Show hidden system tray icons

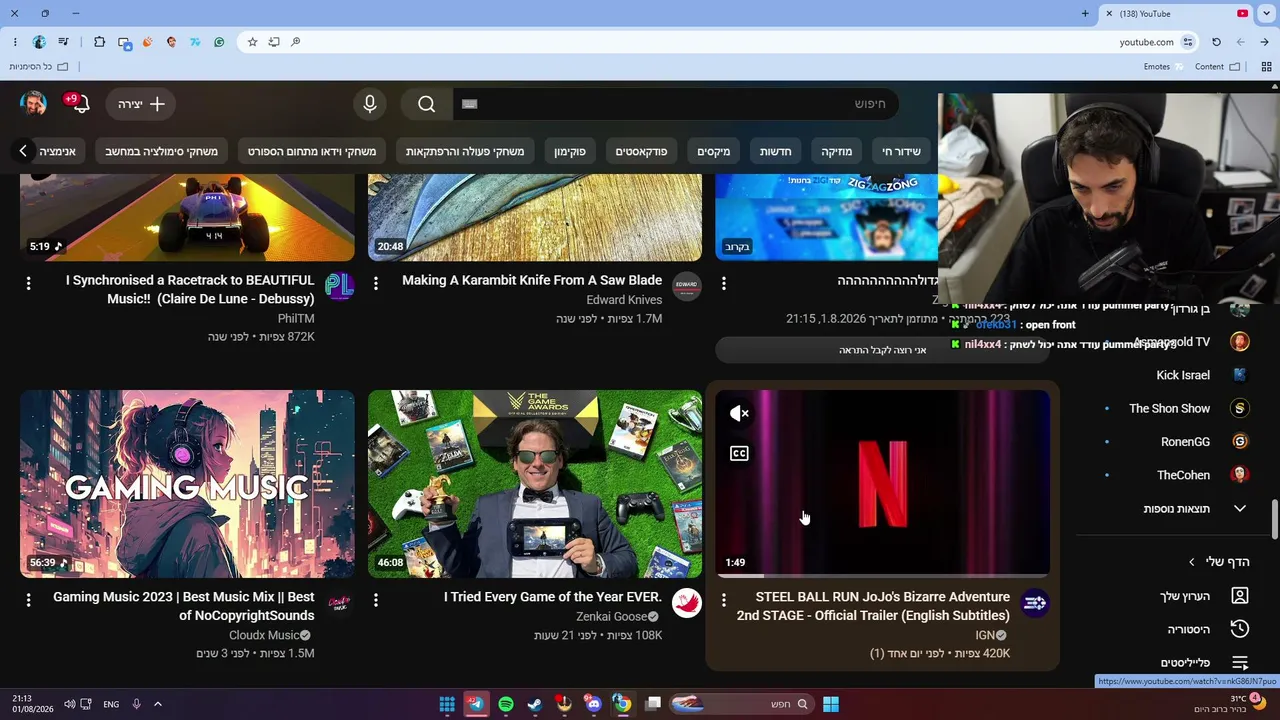157,704
